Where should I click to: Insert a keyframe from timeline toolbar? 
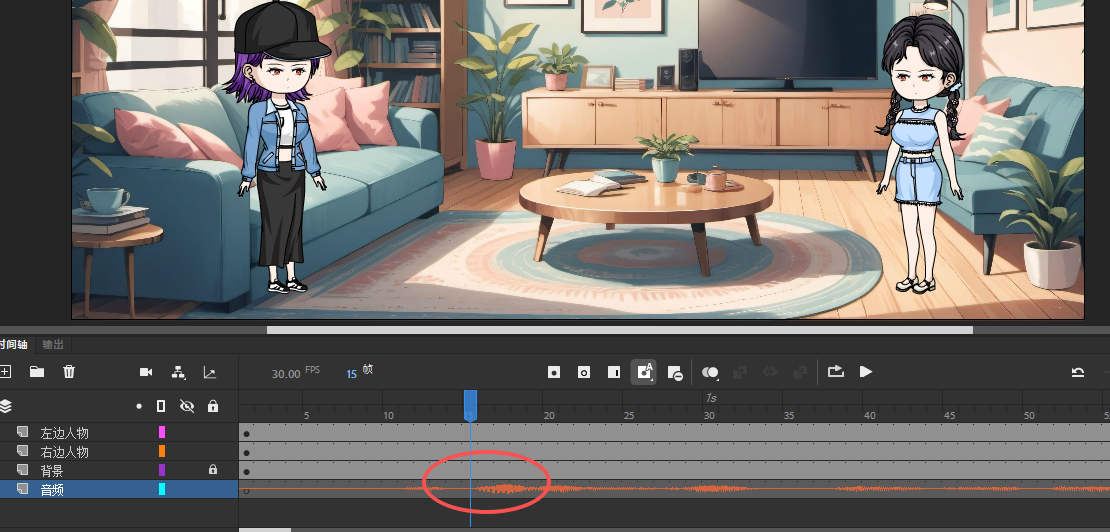pyautogui.click(x=554, y=372)
